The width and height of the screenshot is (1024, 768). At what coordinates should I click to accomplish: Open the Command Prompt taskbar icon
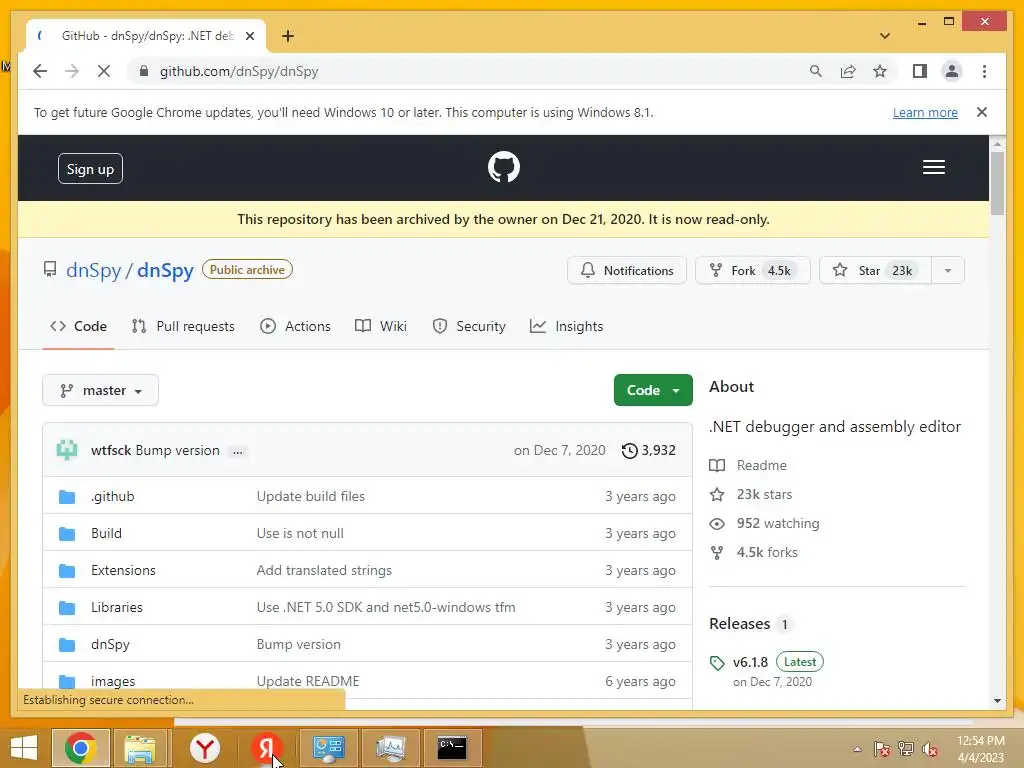(x=452, y=748)
